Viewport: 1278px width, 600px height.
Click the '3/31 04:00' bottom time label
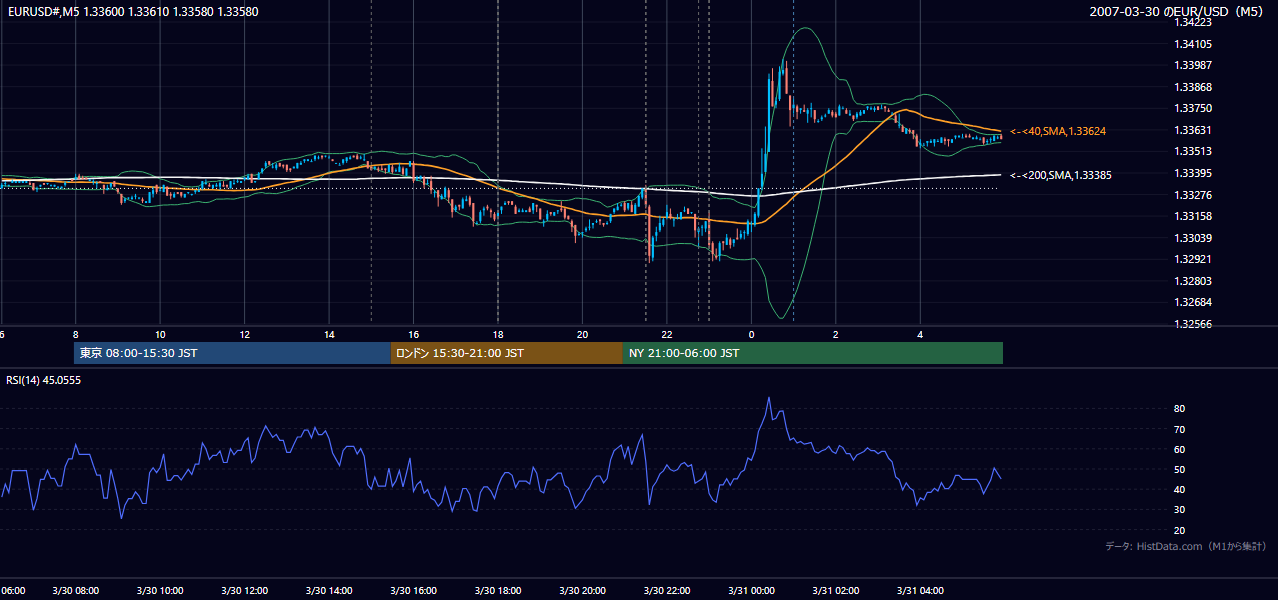[x=920, y=591]
